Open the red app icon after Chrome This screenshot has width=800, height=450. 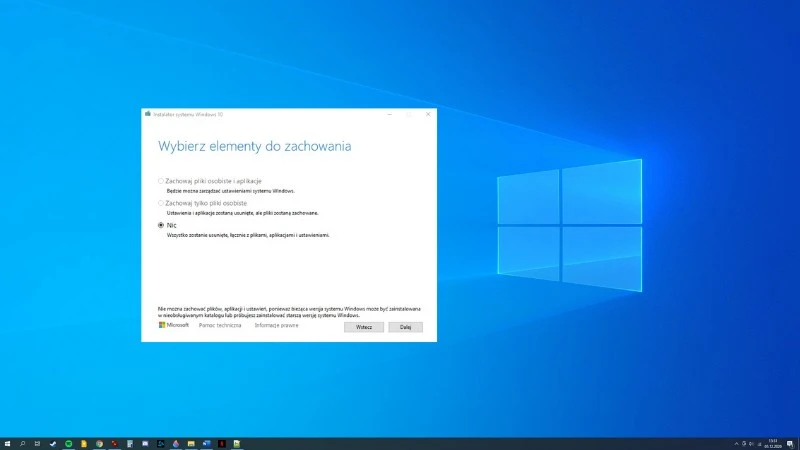coord(114,444)
